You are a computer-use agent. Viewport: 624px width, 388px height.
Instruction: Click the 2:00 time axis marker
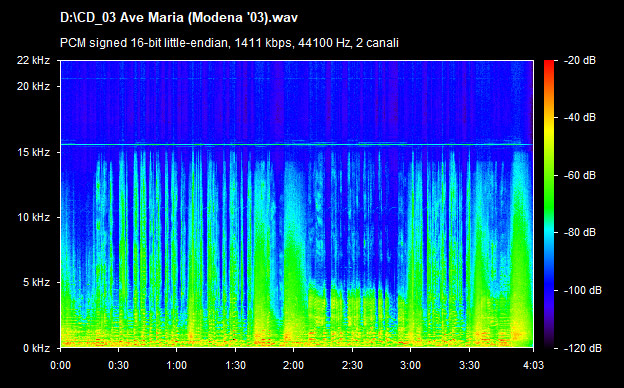point(293,365)
